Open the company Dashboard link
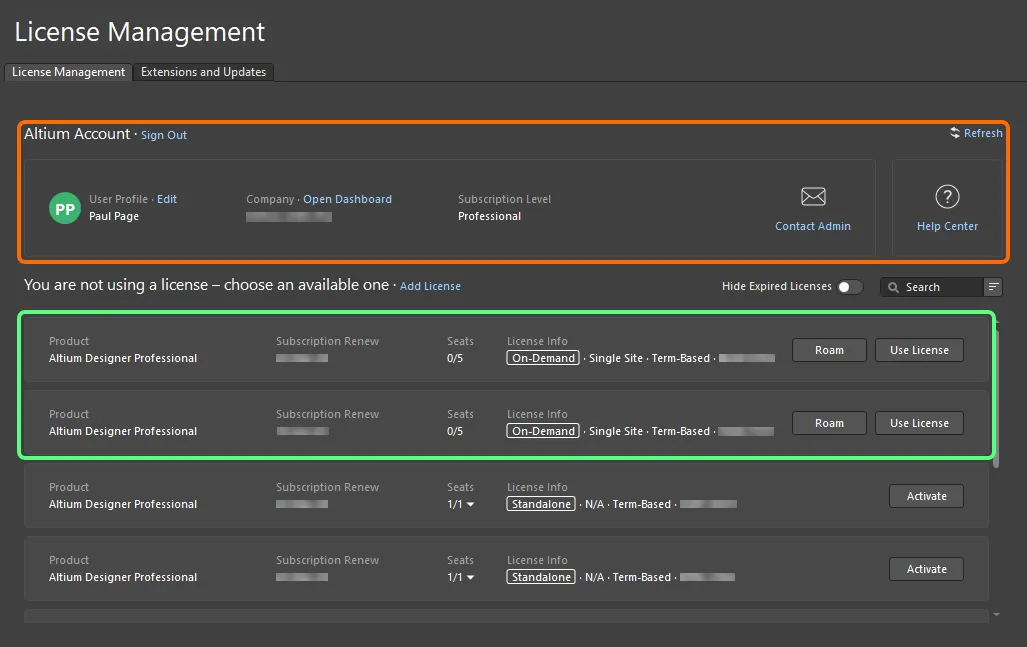 click(x=347, y=199)
